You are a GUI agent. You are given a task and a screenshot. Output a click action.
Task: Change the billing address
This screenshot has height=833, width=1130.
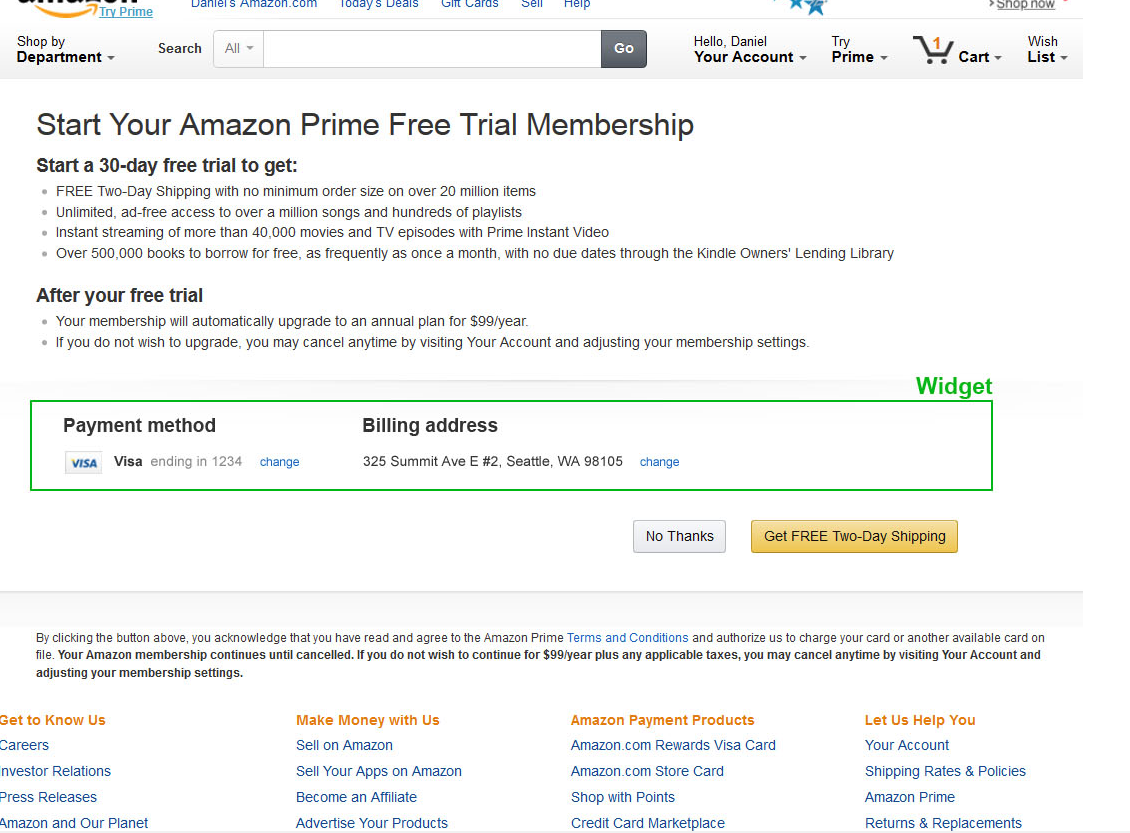click(x=659, y=462)
